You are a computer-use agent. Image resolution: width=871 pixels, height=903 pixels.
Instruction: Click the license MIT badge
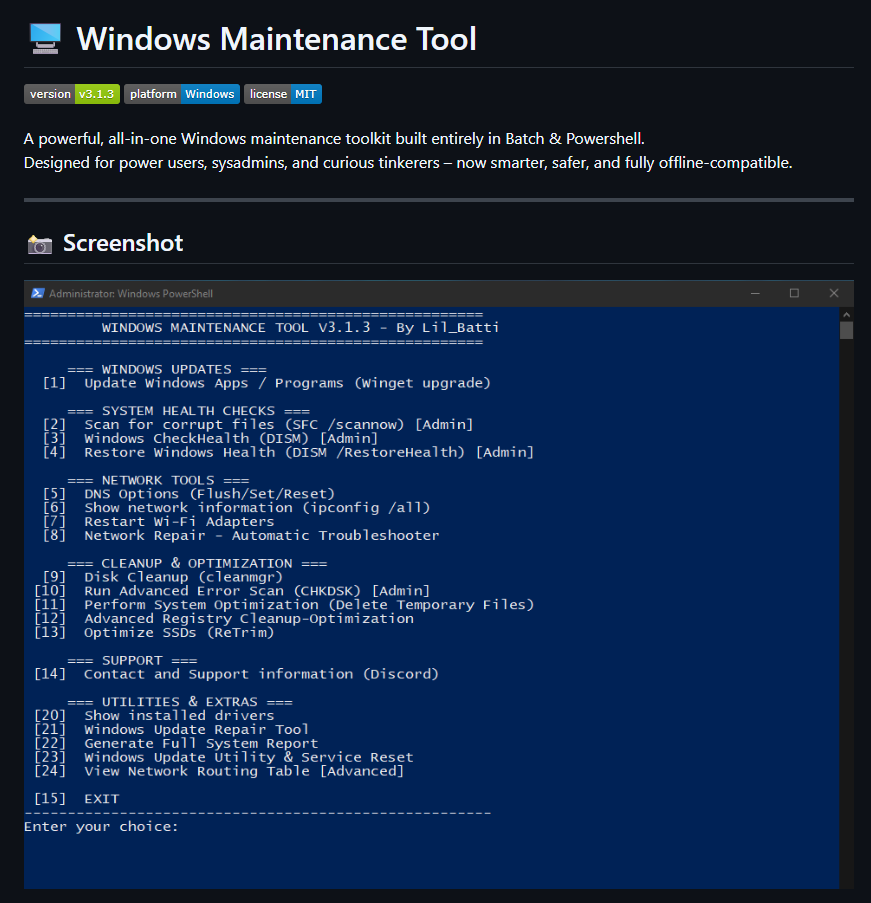(x=283, y=94)
